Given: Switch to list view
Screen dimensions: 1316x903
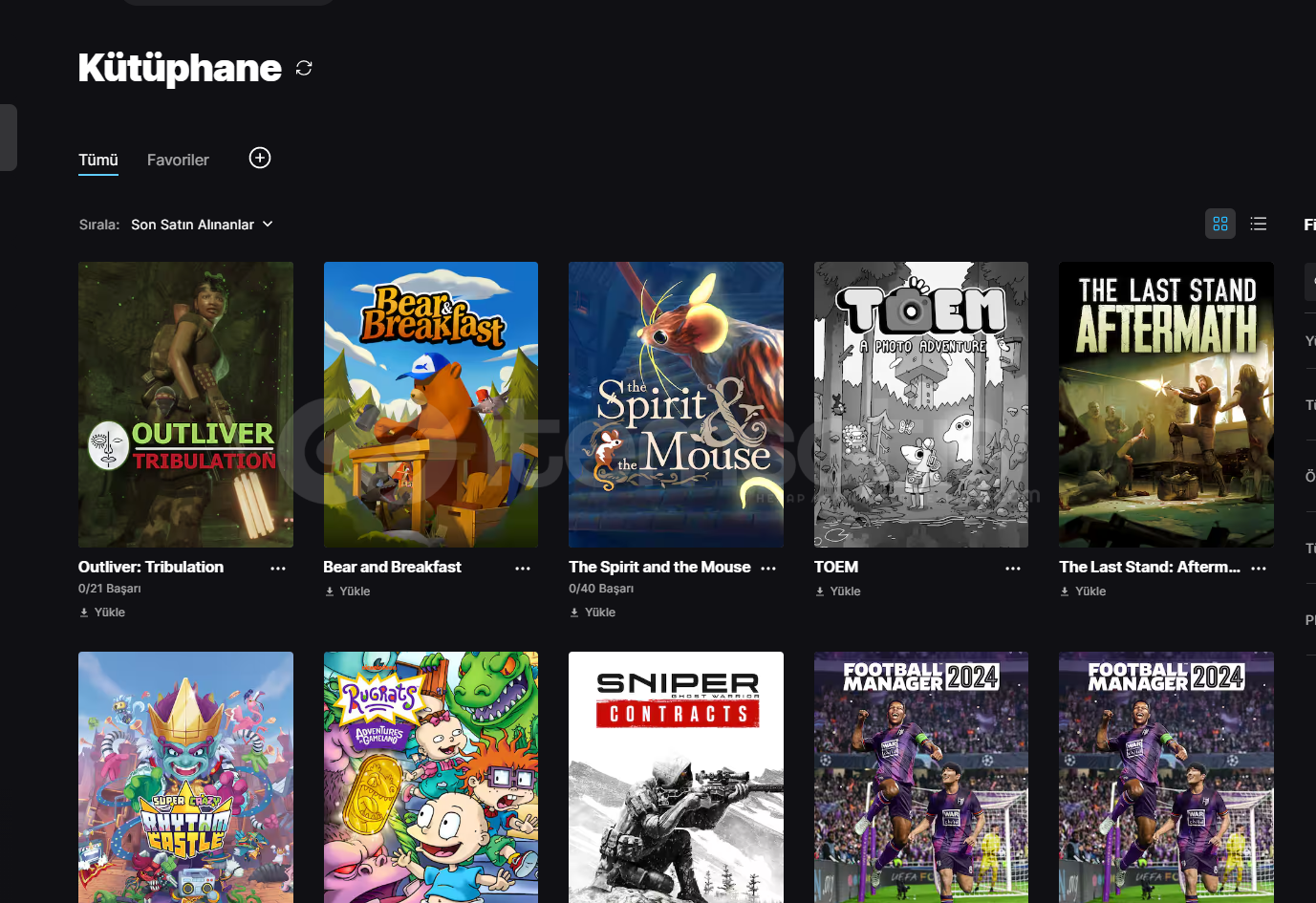Looking at the screenshot, I should (x=1259, y=224).
